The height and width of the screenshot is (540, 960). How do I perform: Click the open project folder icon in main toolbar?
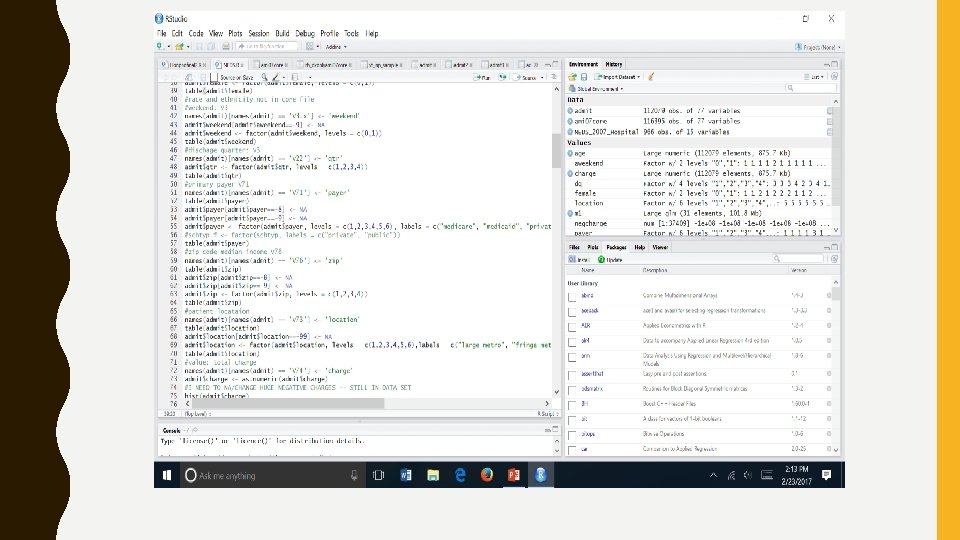click(179, 47)
